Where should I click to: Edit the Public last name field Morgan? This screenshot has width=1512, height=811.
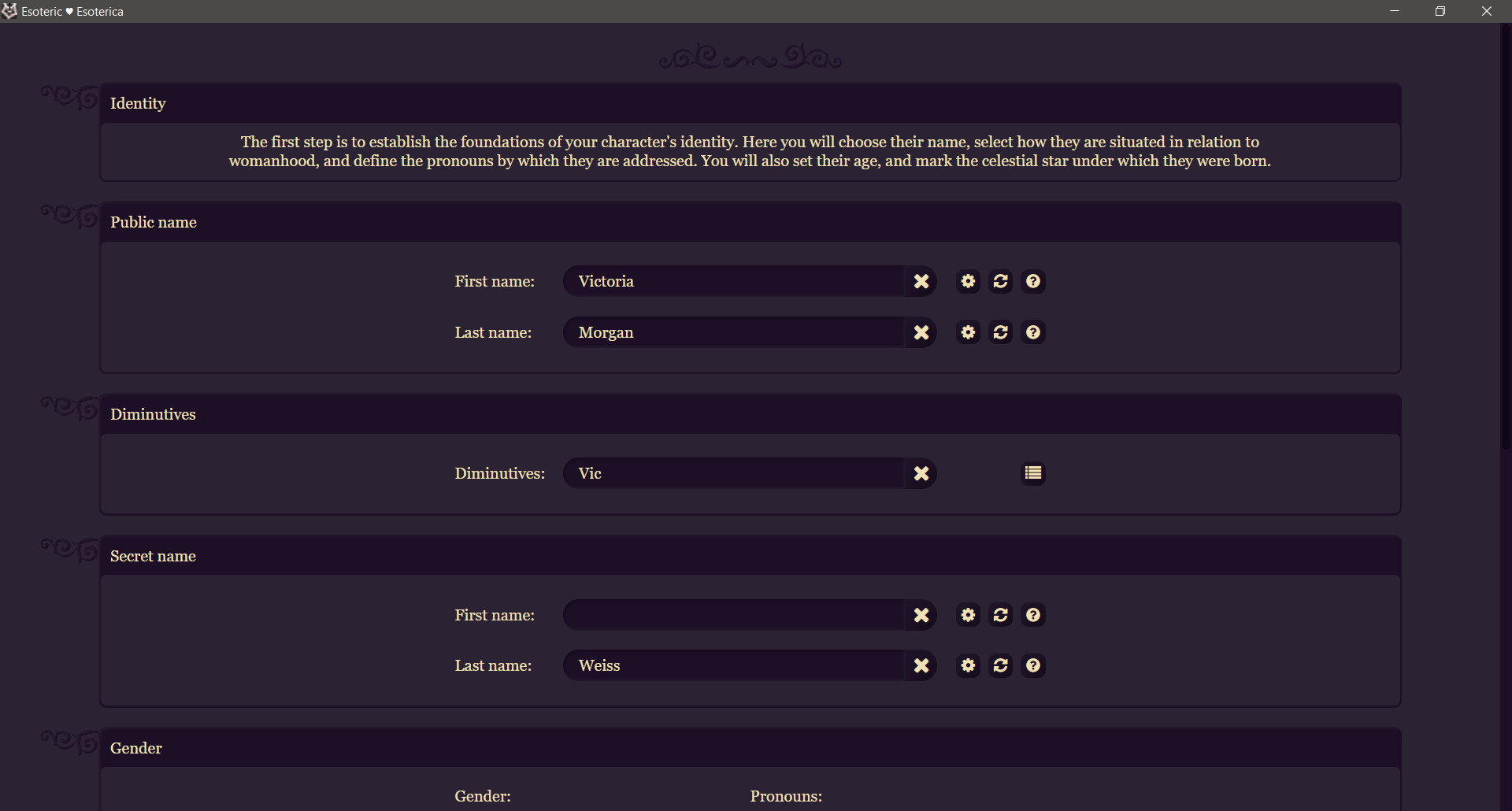pos(734,332)
